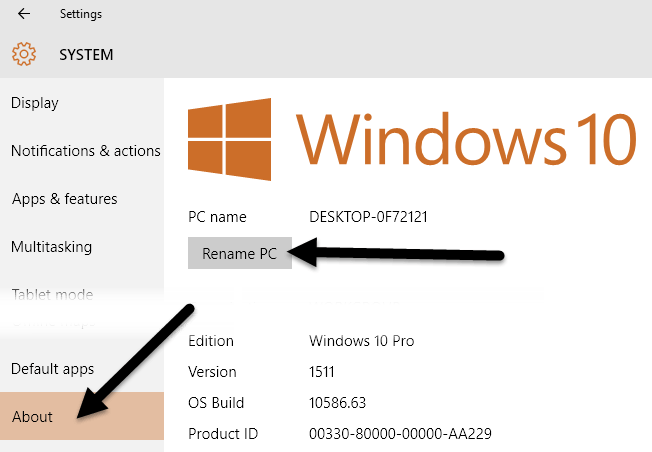Click the edition value Windows 10 Pro

[361, 341]
